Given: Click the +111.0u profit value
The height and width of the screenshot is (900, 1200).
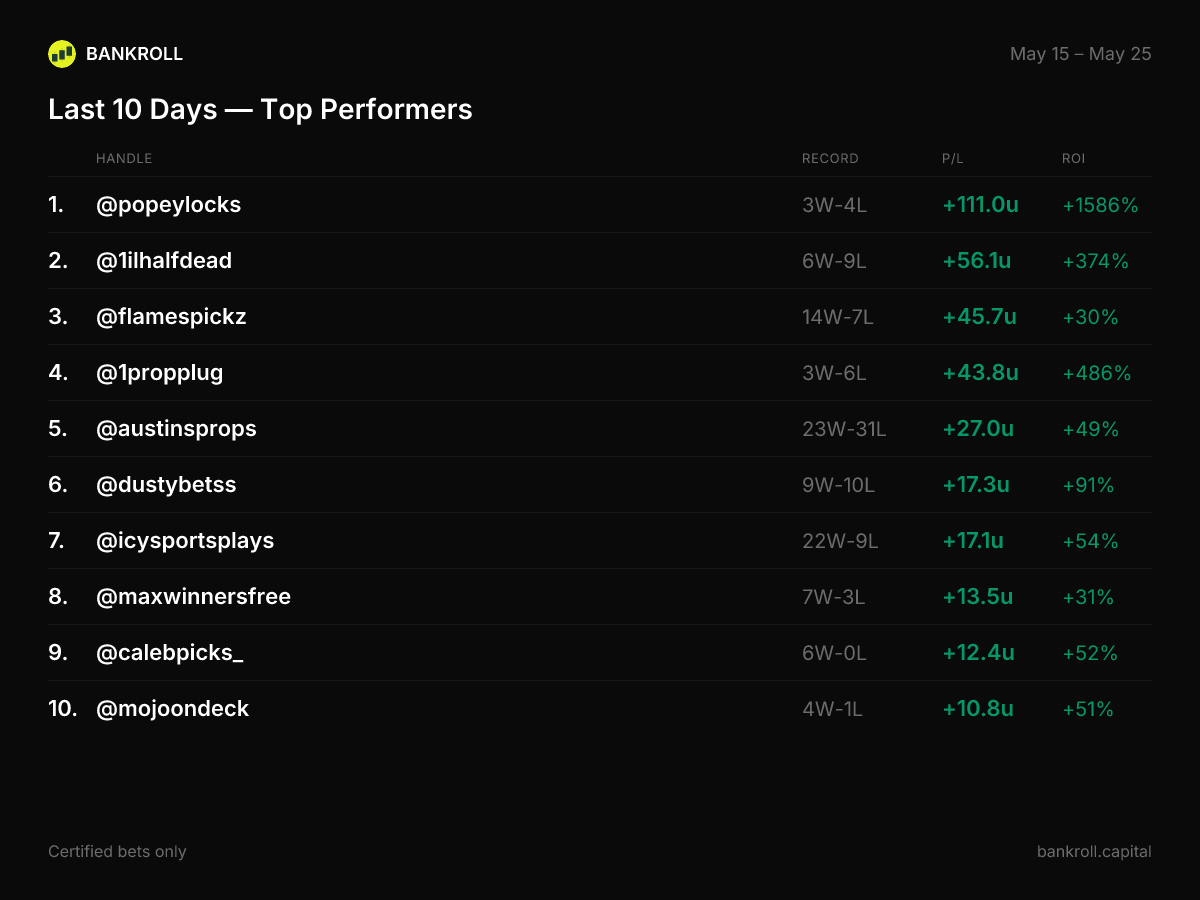Looking at the screenshot, I should [x=980, y=205].
